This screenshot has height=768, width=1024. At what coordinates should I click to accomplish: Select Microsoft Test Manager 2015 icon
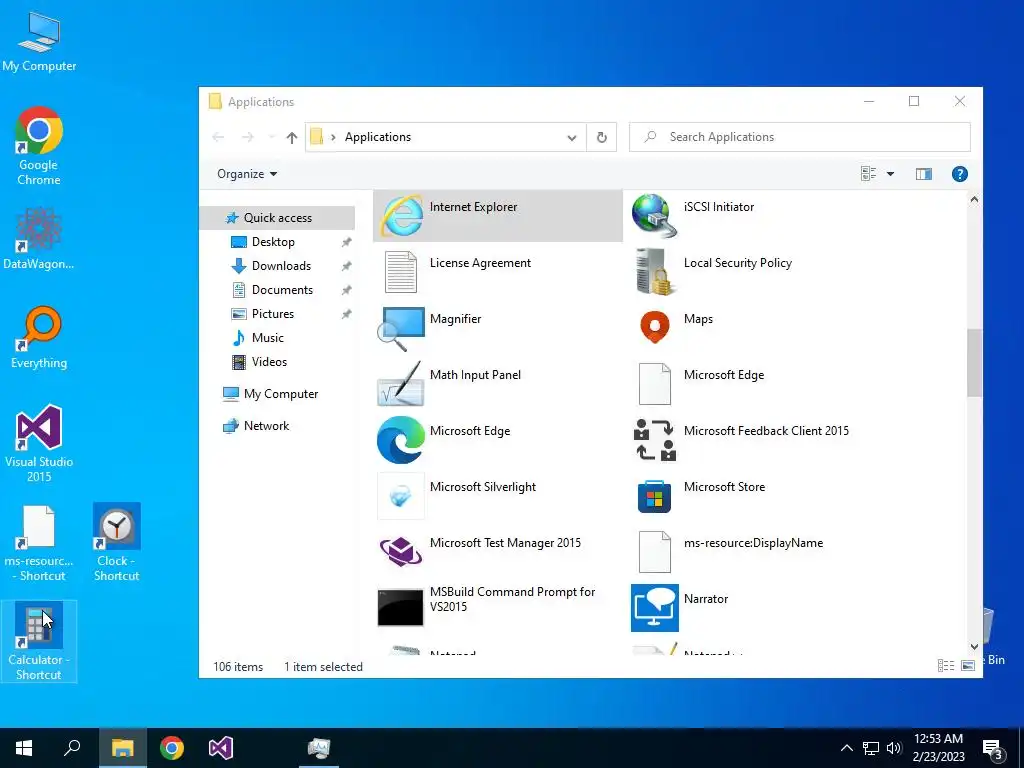[401, 552]
